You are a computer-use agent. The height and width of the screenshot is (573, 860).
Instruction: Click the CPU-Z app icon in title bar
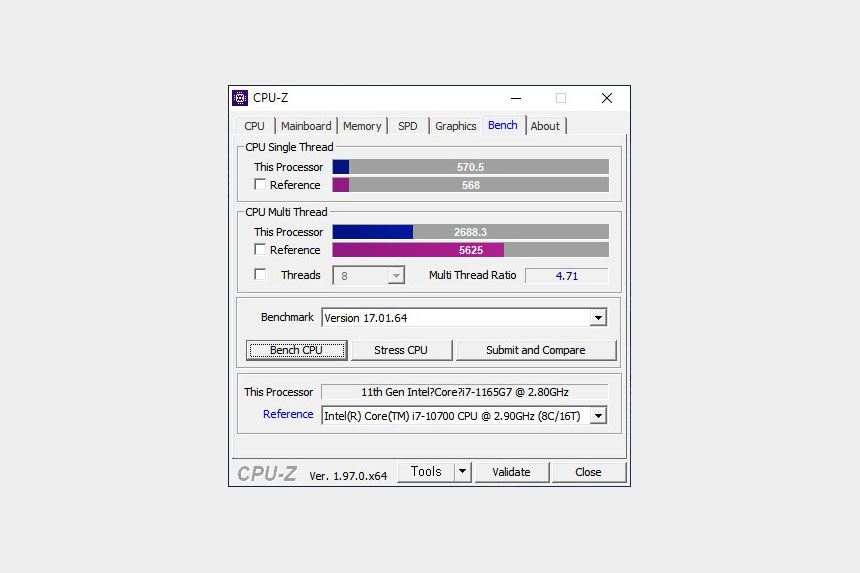(240, 98)
